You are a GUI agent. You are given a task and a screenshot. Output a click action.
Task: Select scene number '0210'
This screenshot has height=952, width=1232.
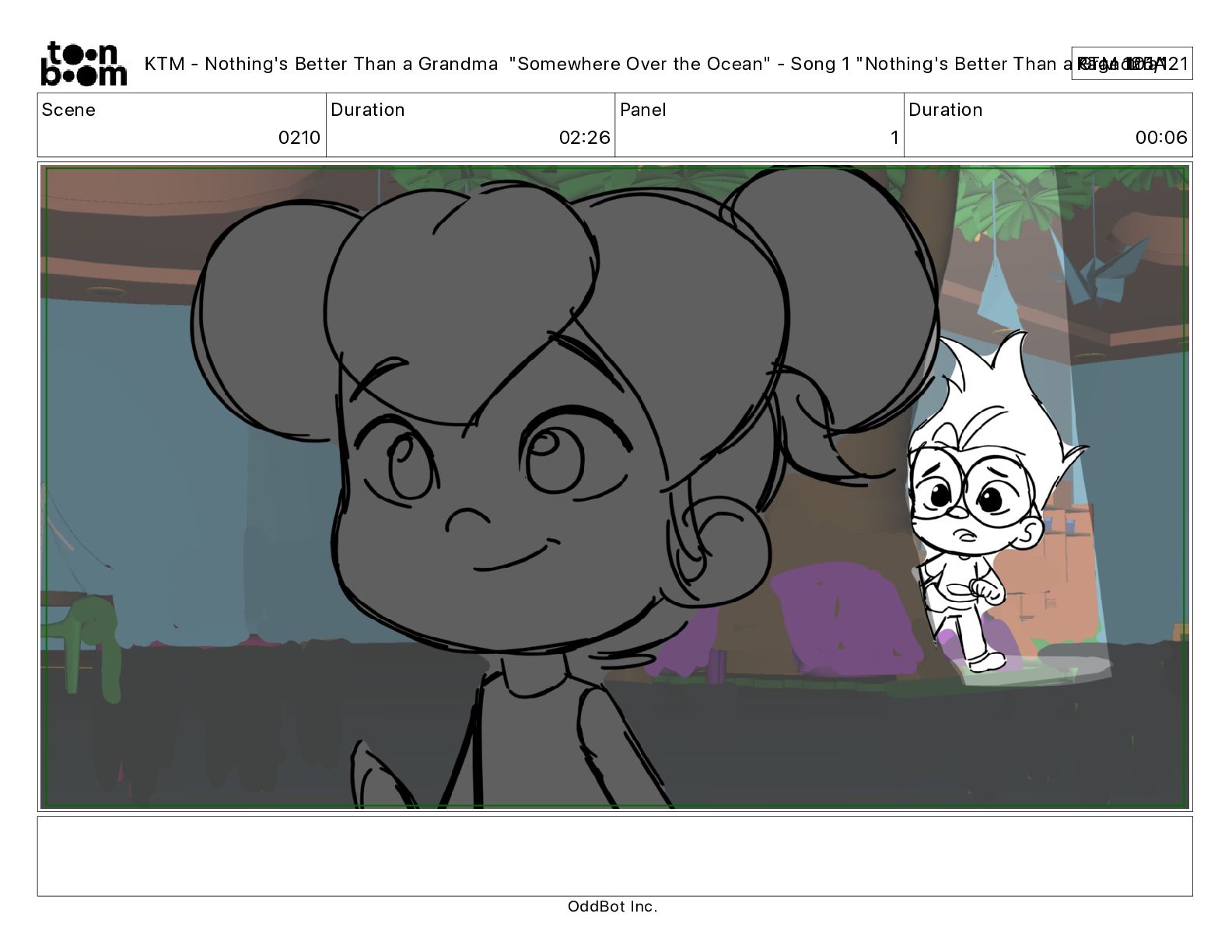click(x=299, y=138)
